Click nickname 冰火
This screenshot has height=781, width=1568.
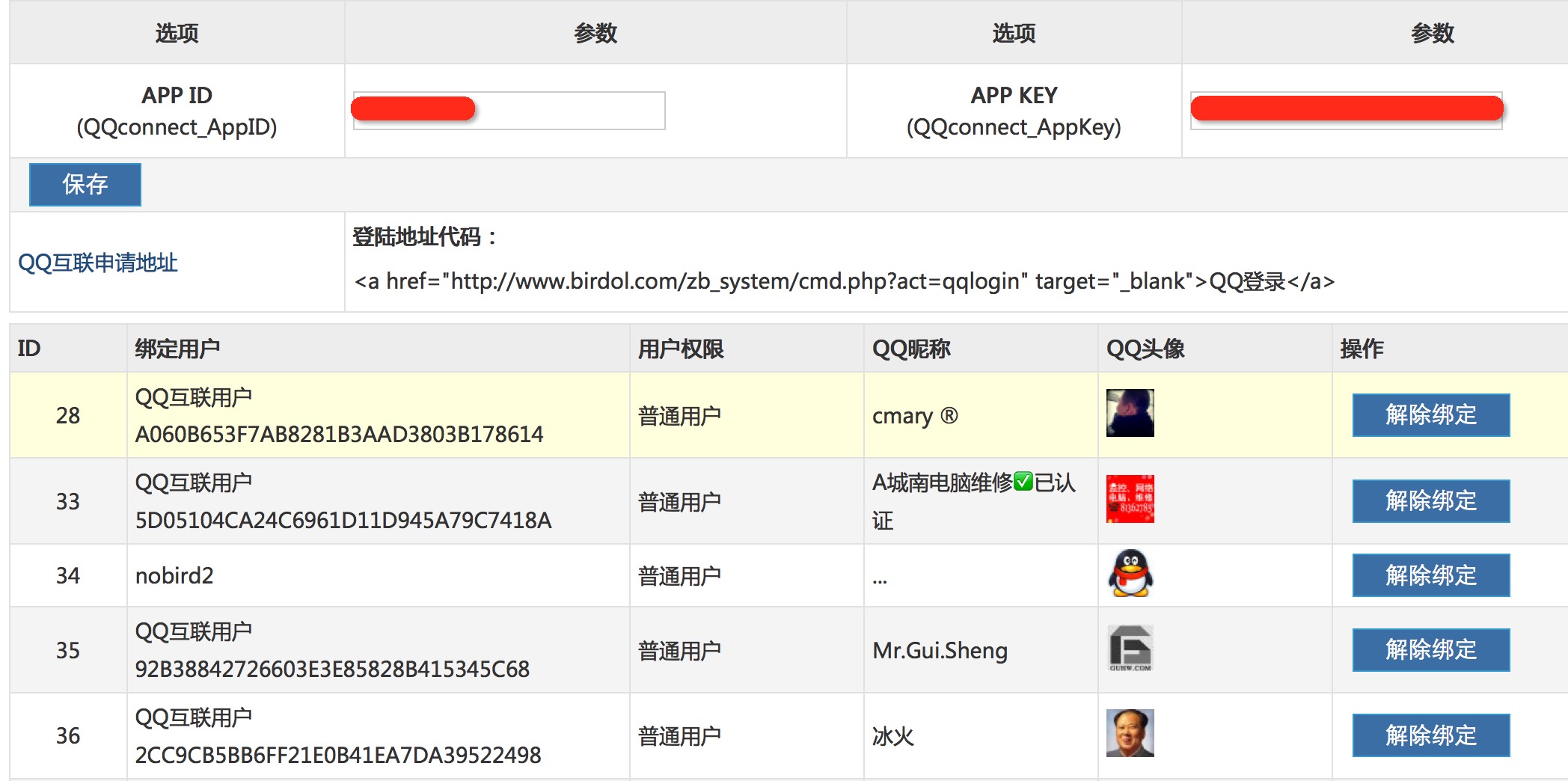click(893, 736)
